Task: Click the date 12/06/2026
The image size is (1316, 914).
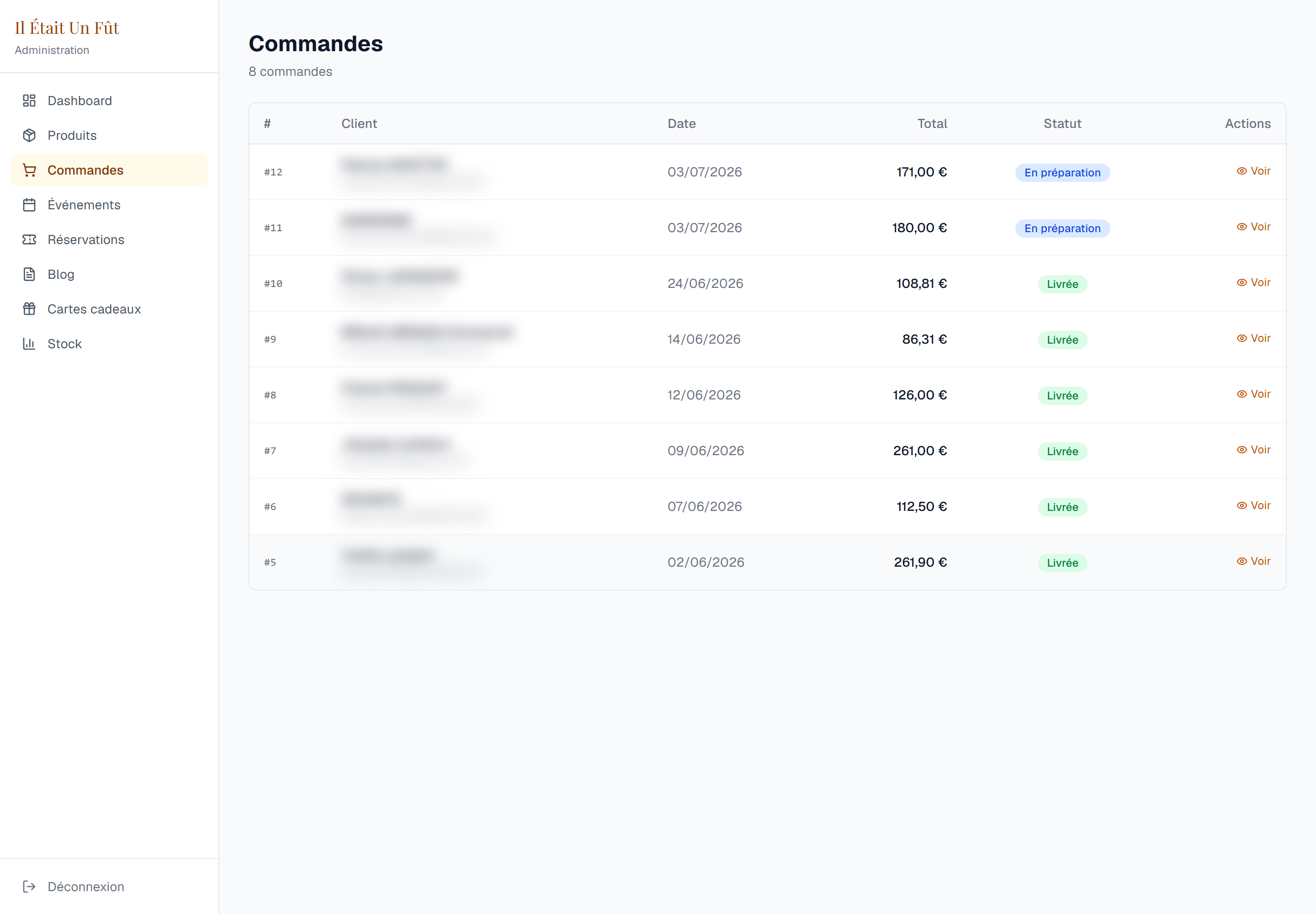Action: point(704,395)
